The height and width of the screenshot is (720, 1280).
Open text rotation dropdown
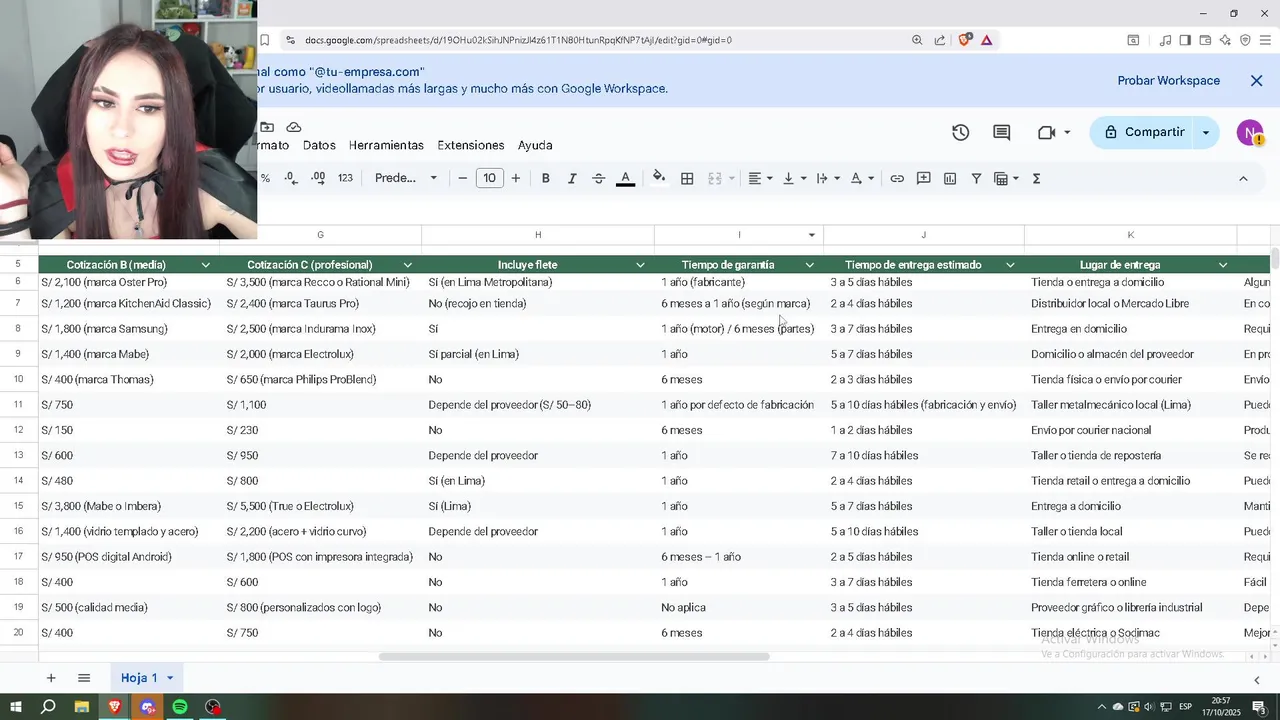tap(862, 178)
